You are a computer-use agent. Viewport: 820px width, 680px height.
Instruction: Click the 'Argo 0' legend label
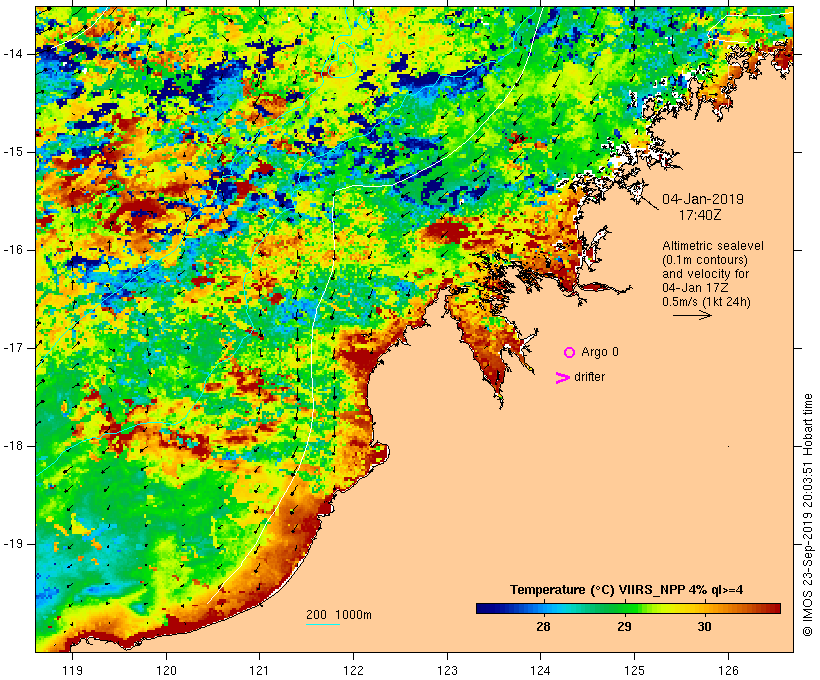point(600,352)
